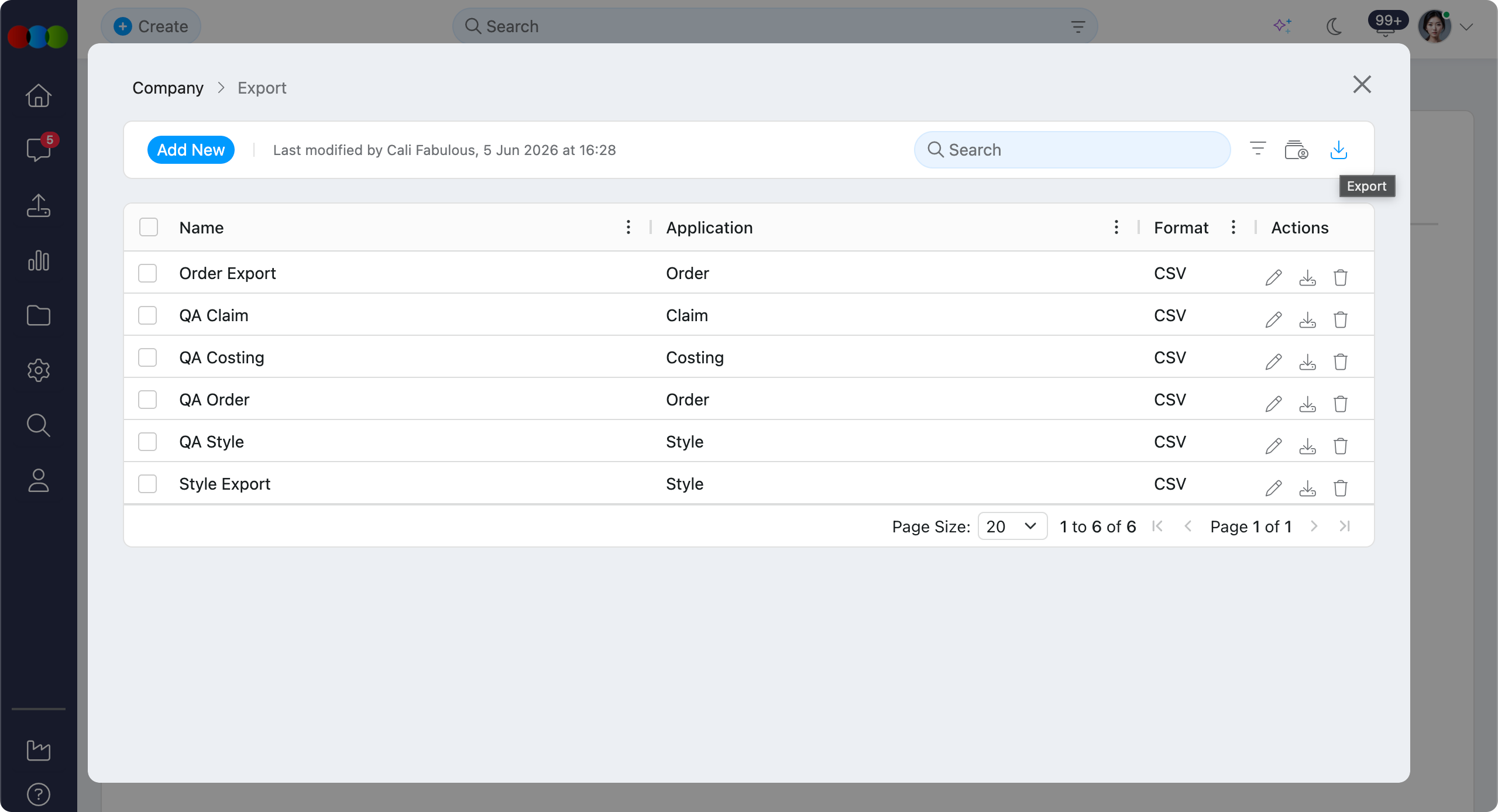
Task: Open the line chart icon near sidebar bottom
Action: [39, 750]
